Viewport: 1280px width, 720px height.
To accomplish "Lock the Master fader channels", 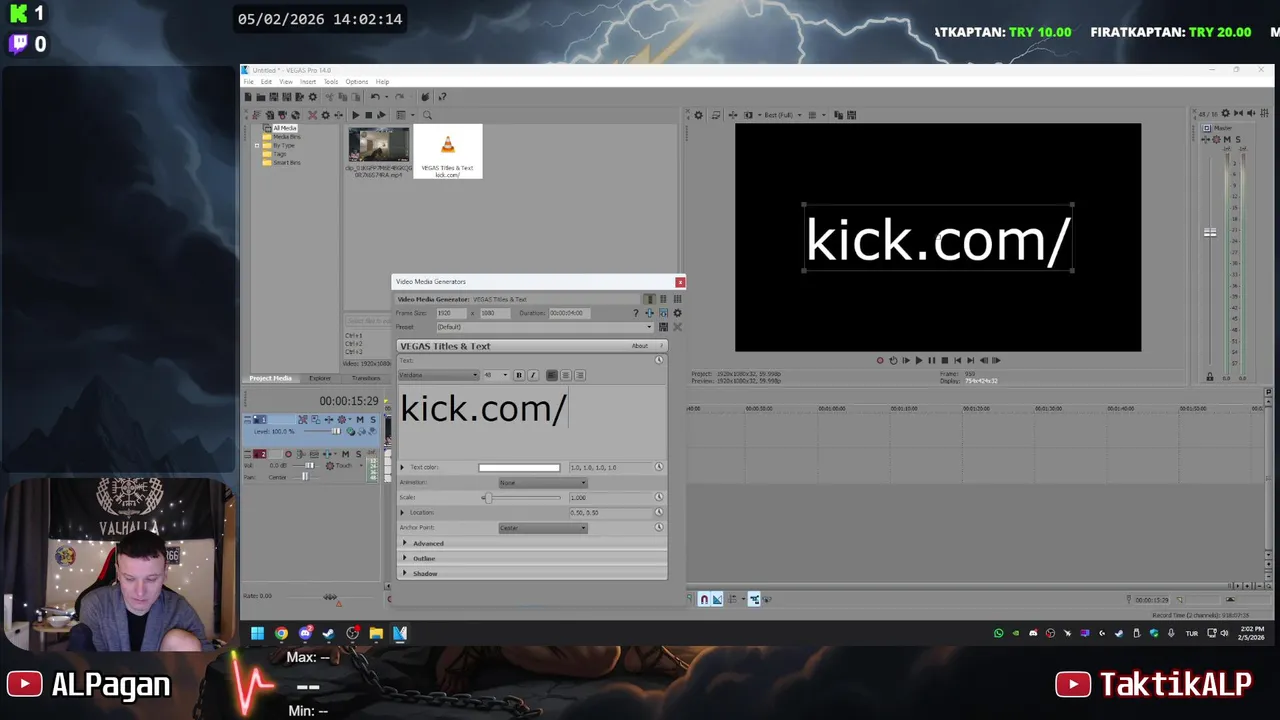I will 1210,376.
